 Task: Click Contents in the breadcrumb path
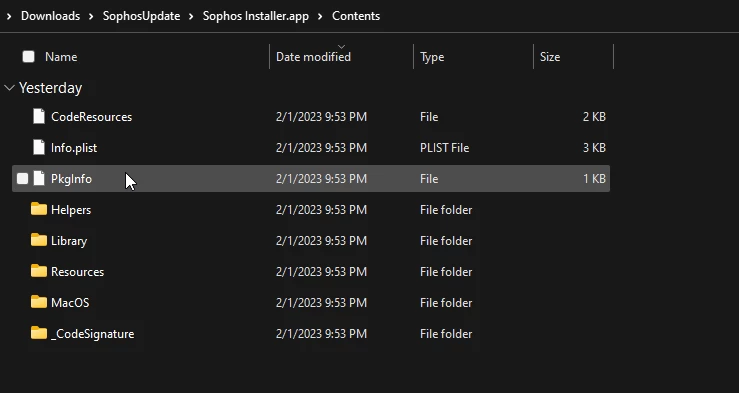pos(356,16)
